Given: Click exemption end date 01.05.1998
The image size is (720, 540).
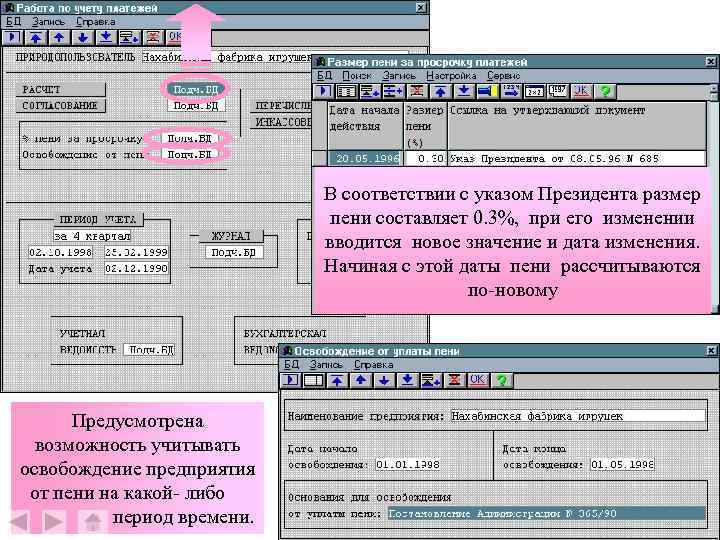Looking at the screenshot, I should coord(622,464).
